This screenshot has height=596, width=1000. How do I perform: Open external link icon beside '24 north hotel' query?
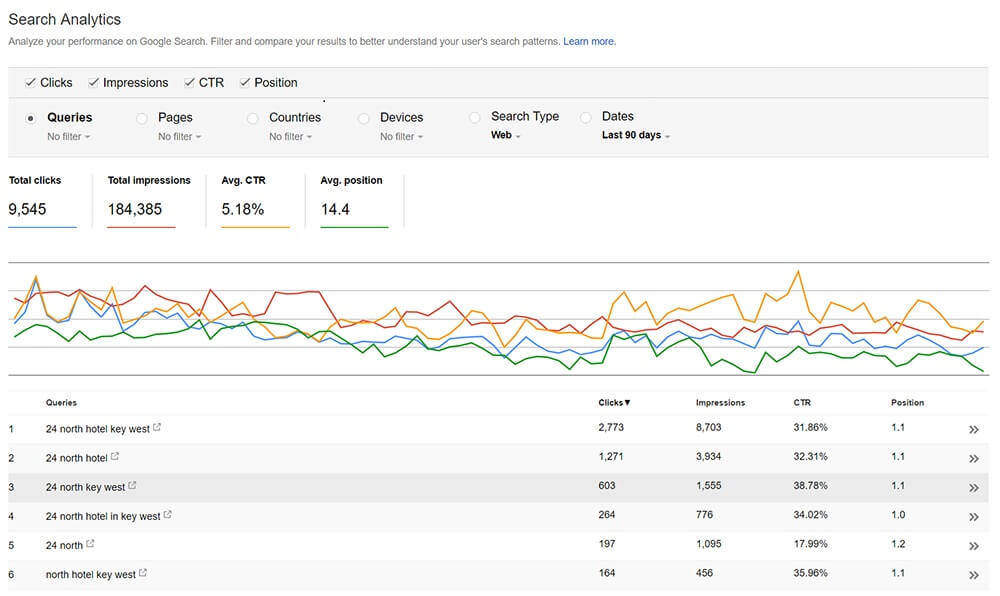point(115,456)
